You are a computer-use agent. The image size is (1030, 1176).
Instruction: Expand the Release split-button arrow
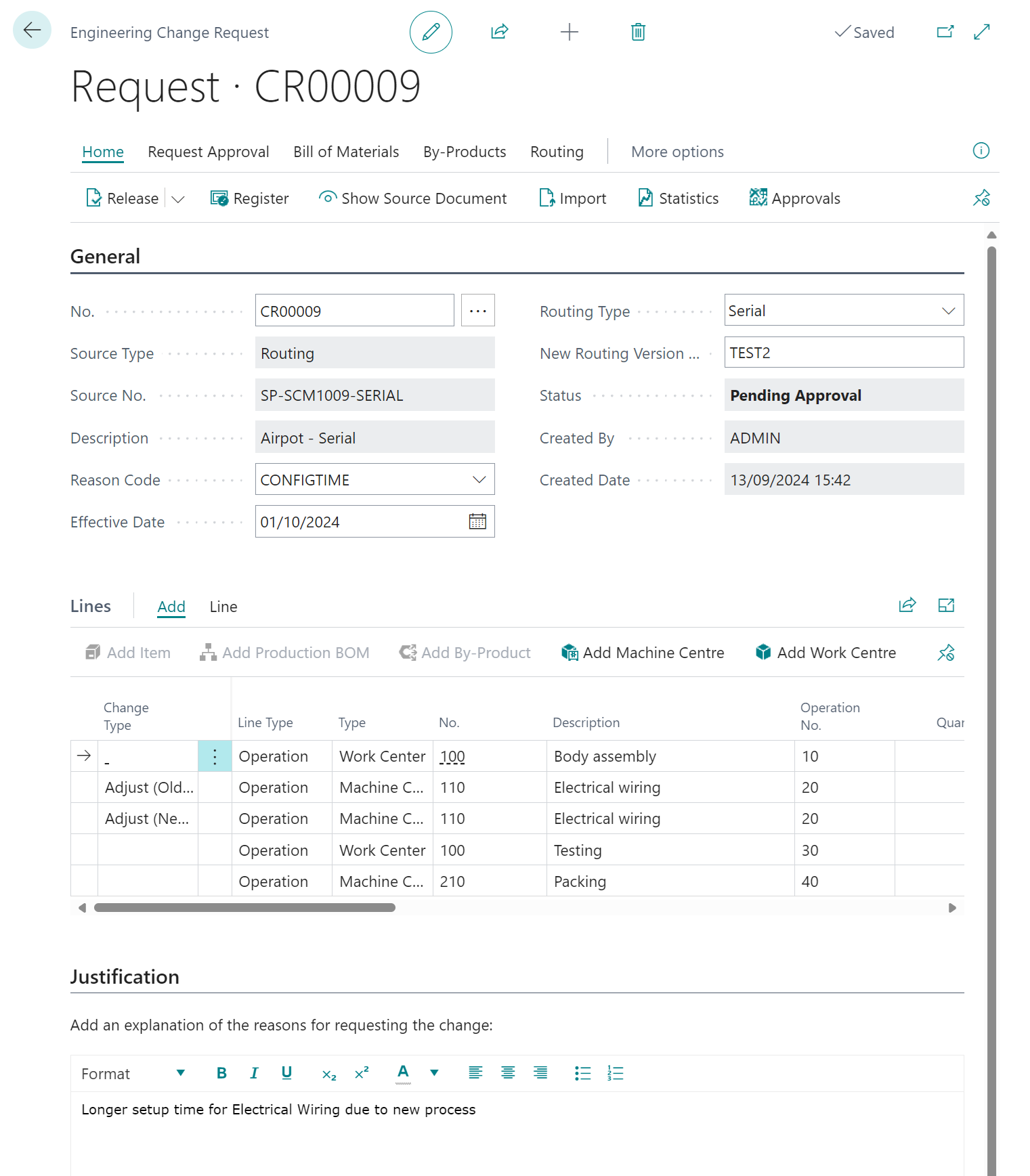point(178,199)
